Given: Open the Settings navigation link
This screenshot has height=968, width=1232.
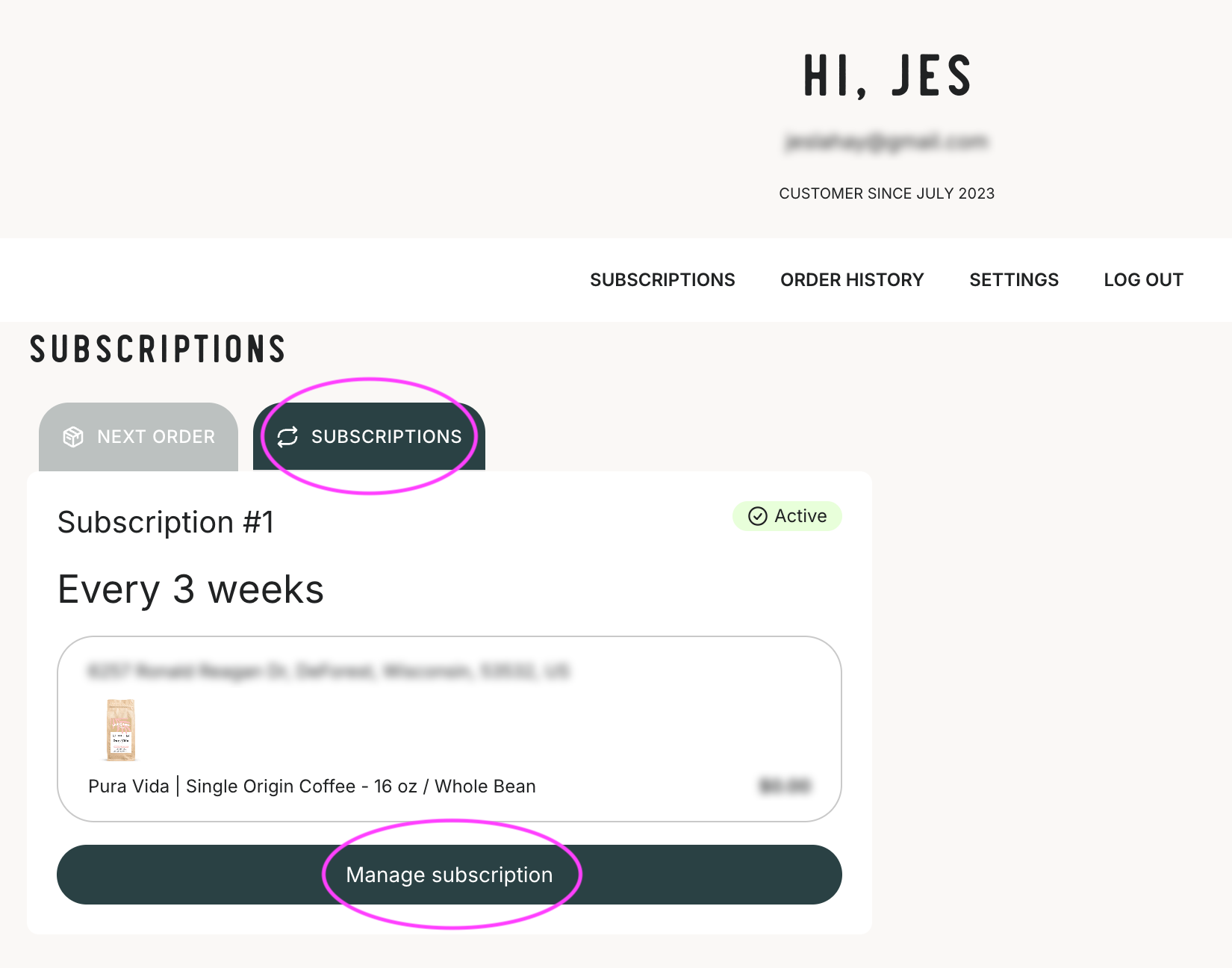Looking at the screenshot, I should pyautogui.click(x=1014, y=280).
